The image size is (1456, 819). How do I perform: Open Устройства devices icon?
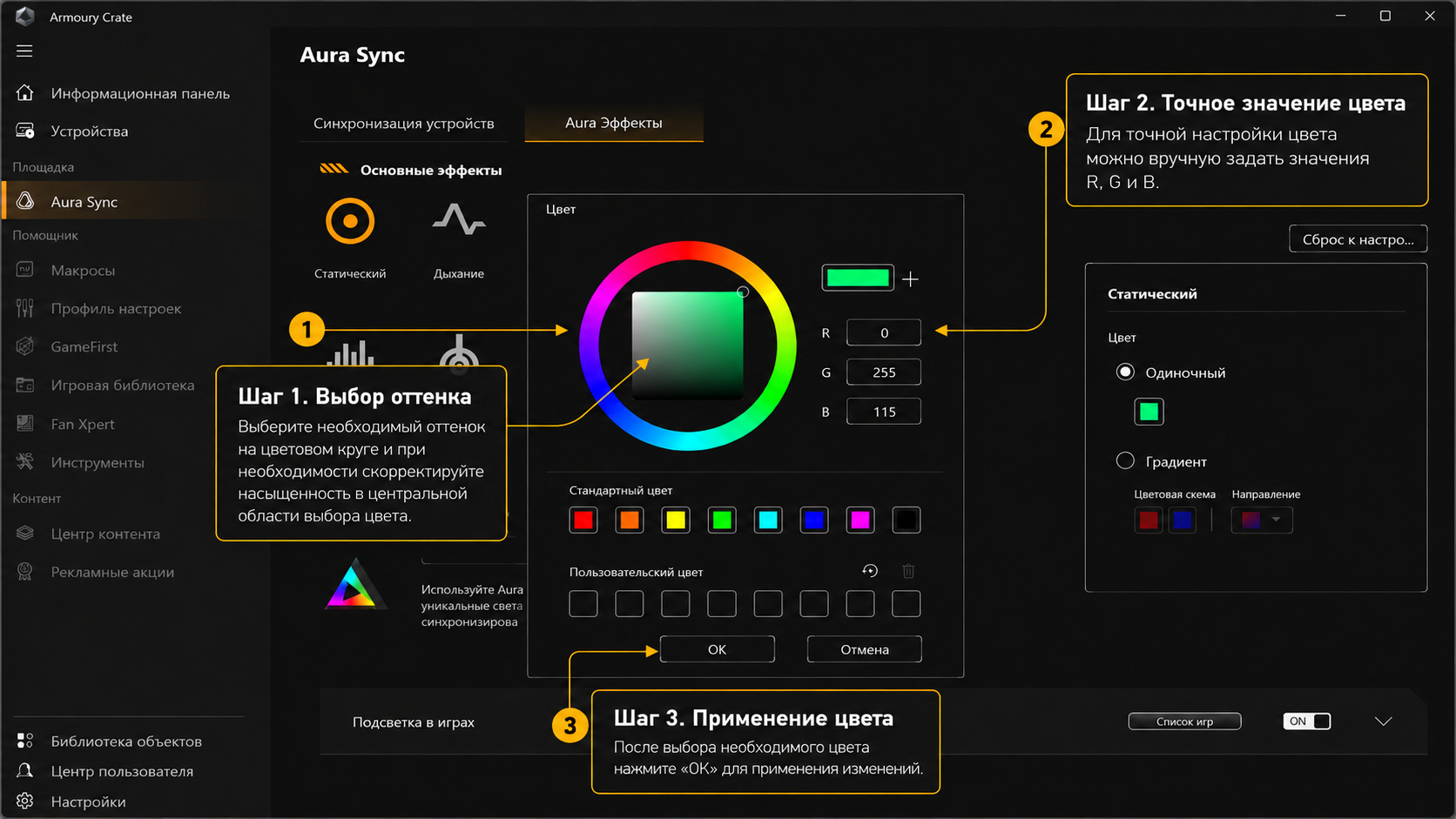coord(25,131)
